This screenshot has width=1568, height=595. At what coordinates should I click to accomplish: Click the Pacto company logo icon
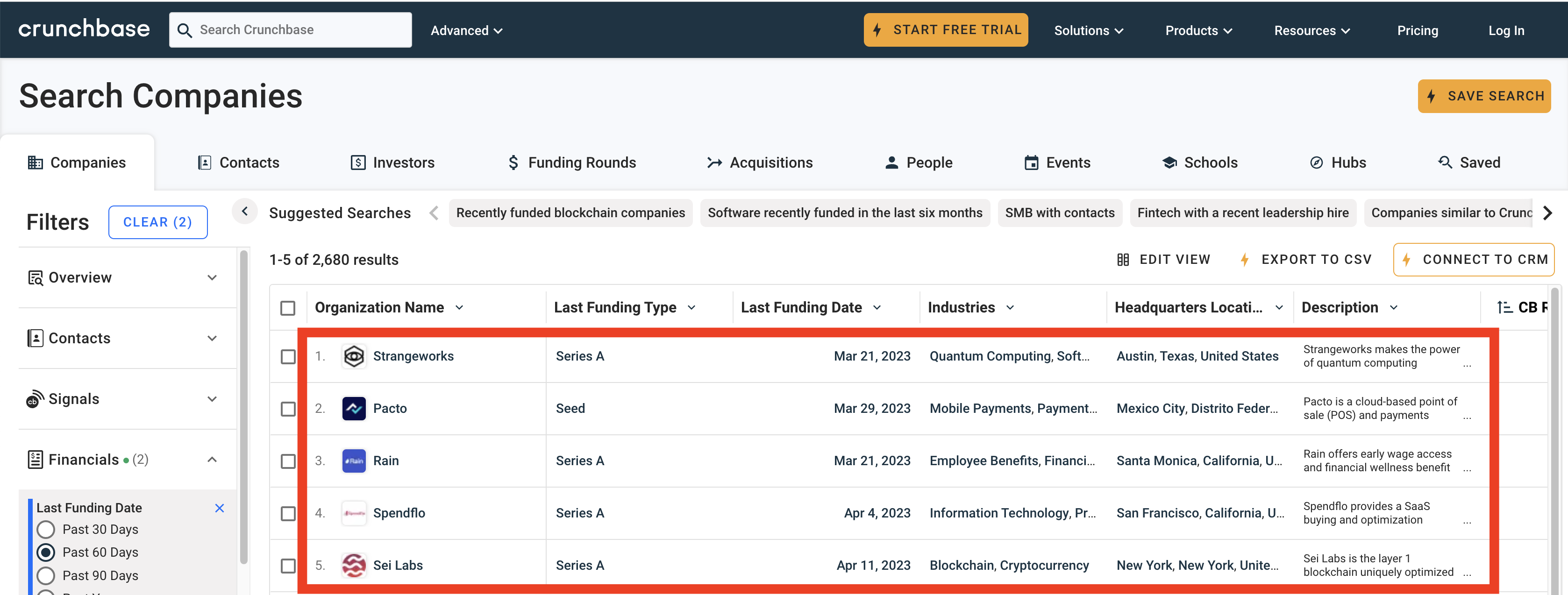[x=353, y=409]
